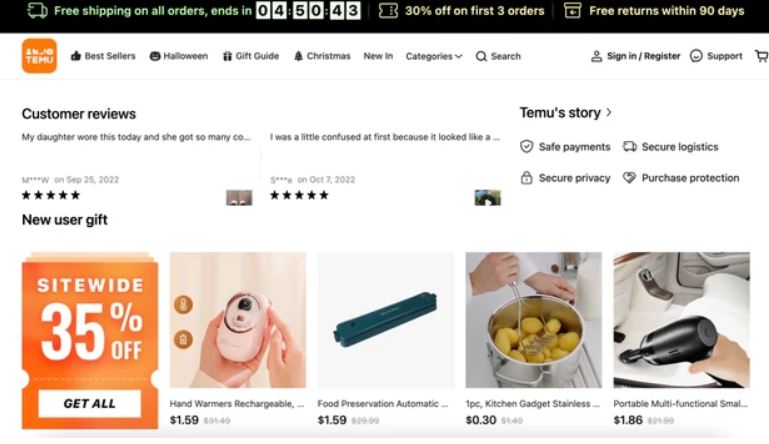Click the Secure privacy lock icon
This screenshot has width=769, height=444.
point(527,178)
